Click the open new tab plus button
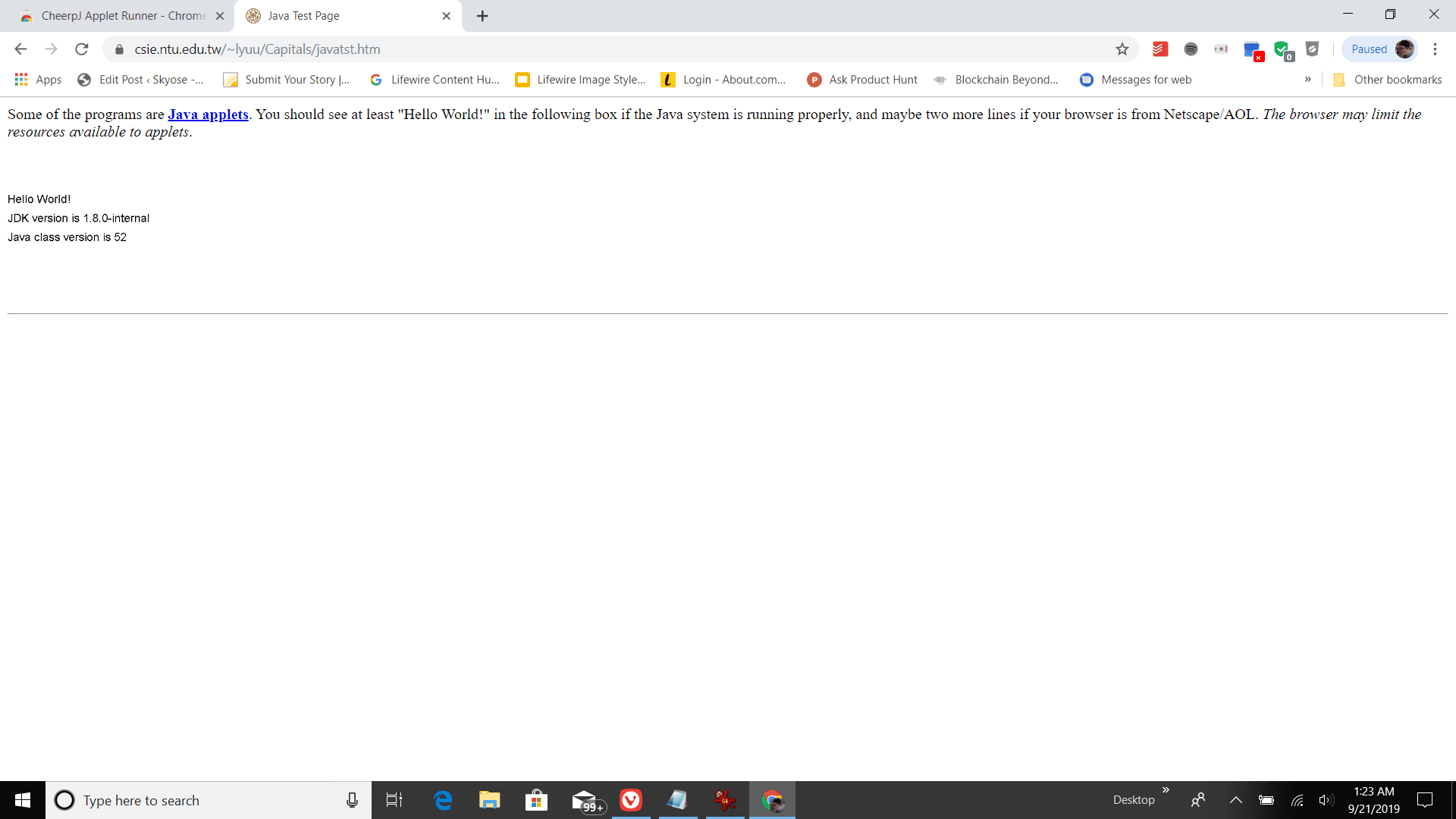 coord(483,15)
